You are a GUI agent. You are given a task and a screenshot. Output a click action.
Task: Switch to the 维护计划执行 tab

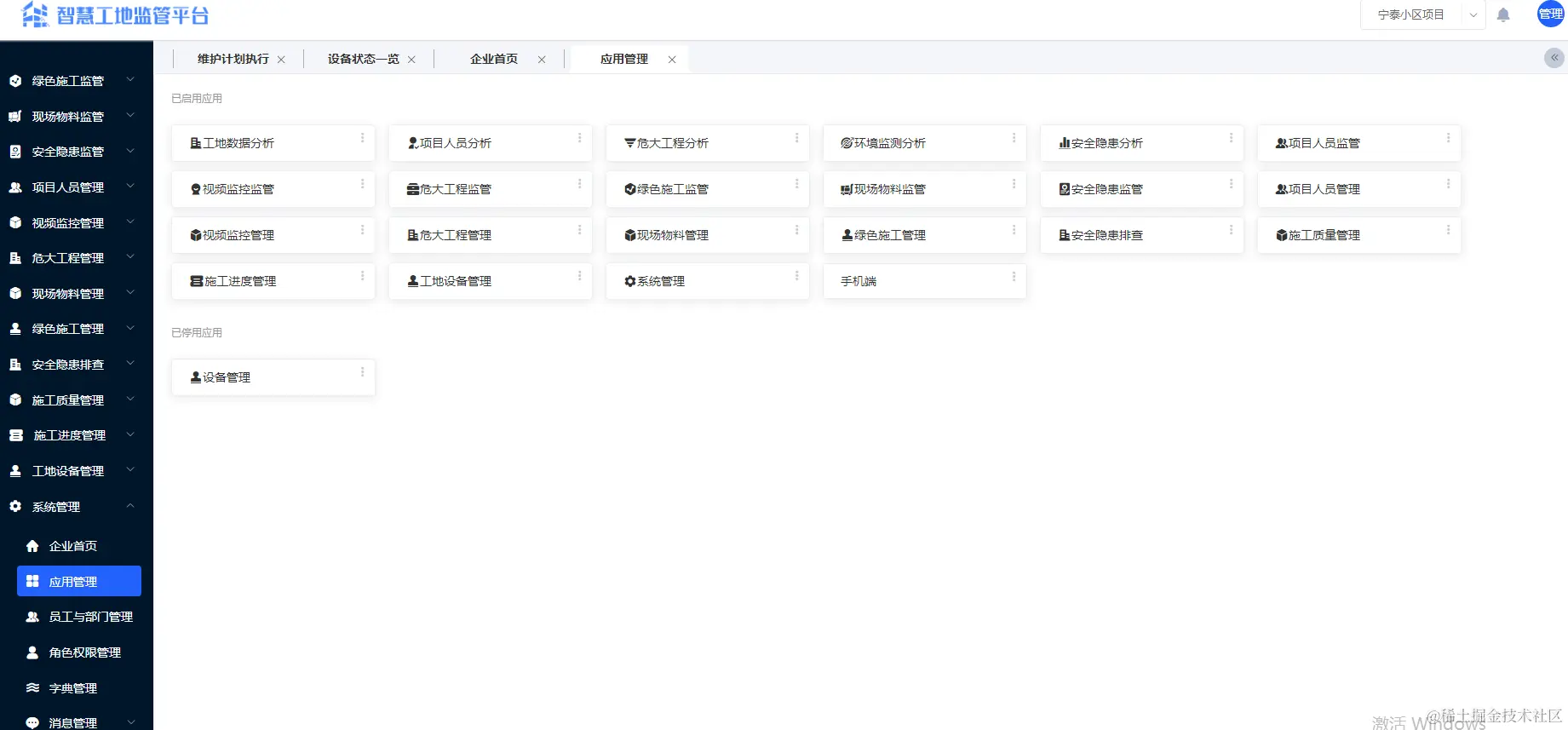pos(233,59)
